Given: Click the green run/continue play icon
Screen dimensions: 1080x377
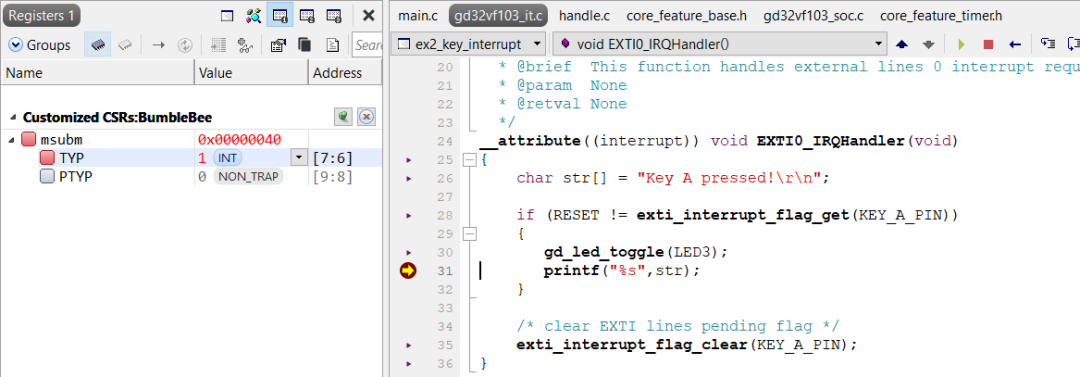Looking at the screenshot, I should coord(962,45).
